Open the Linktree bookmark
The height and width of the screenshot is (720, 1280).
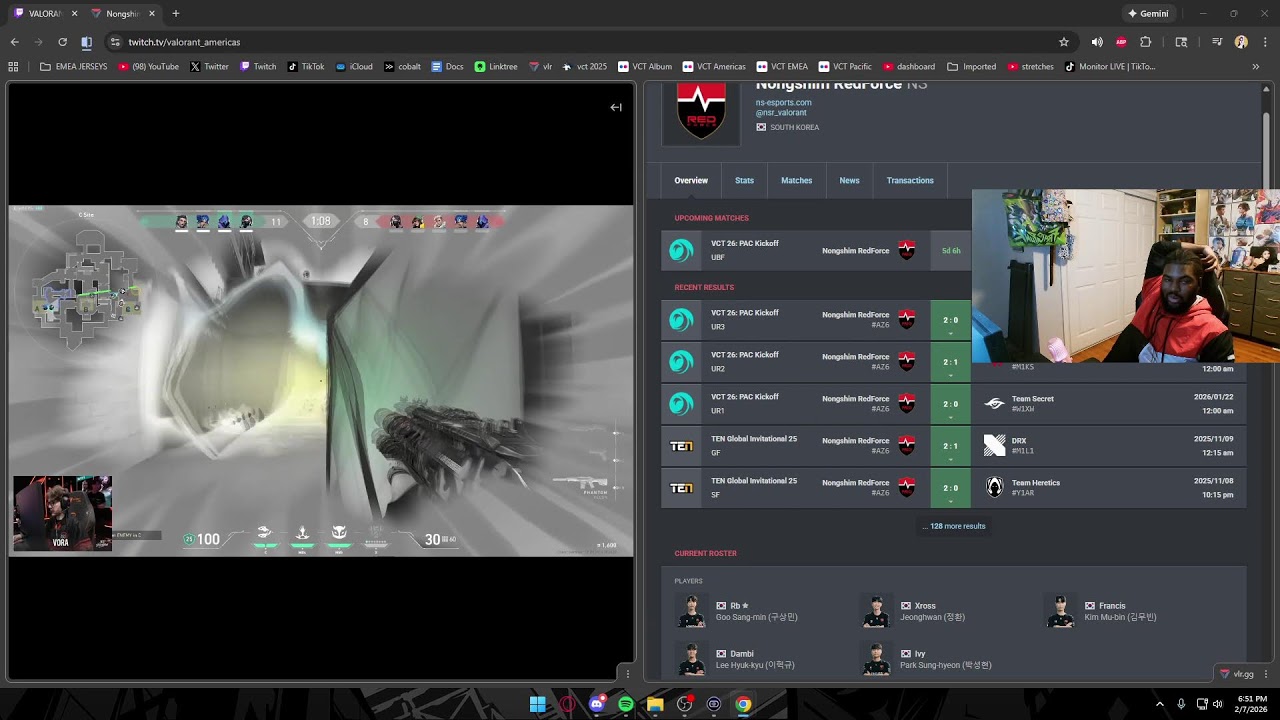click(496, 67)
